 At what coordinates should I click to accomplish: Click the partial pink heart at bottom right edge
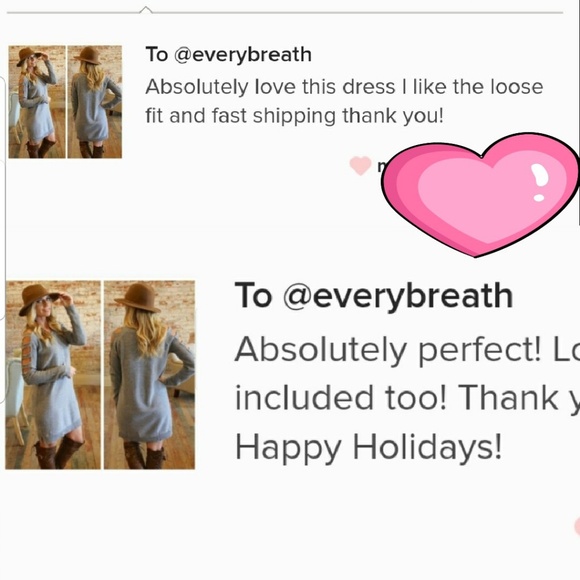click(x=577, y=526)
